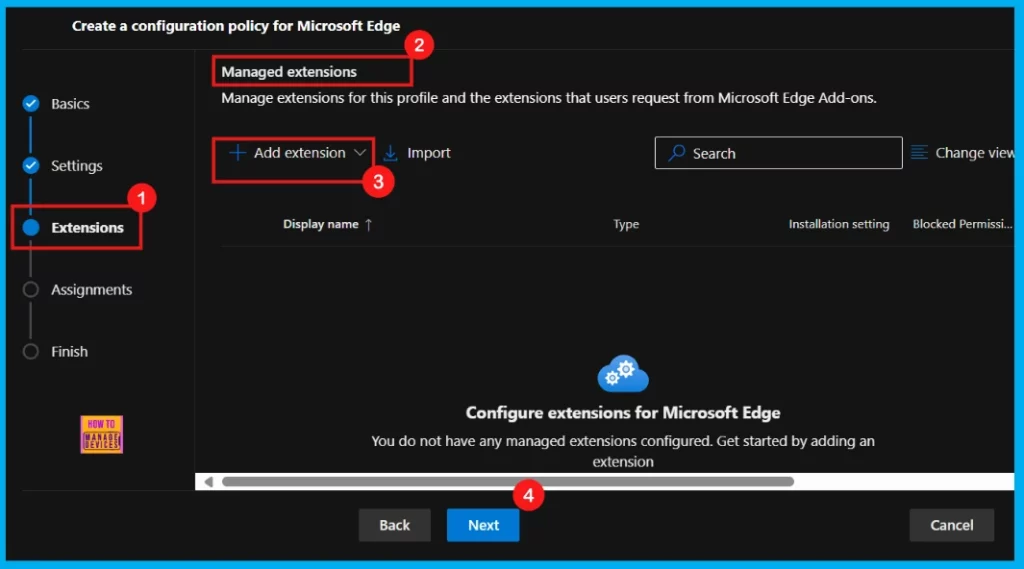Click the Finish empty step circle
1024x569 pixels.
click(x=31, y=351)
